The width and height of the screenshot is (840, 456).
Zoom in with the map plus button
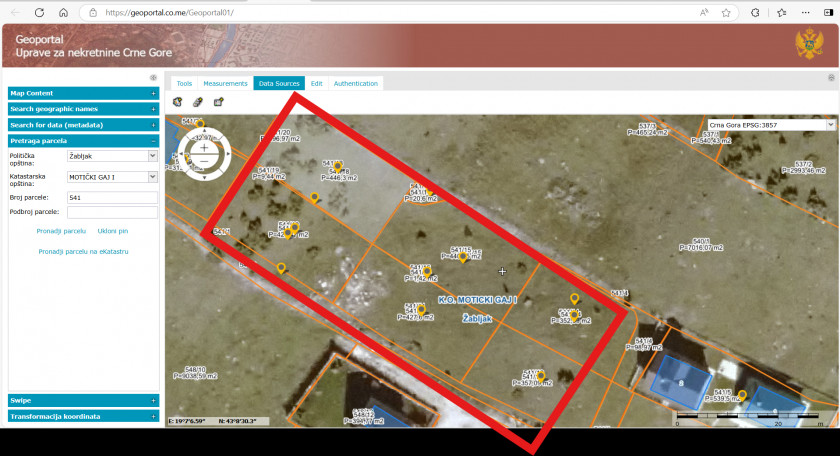pyautogui.click(x=204, y=148)
